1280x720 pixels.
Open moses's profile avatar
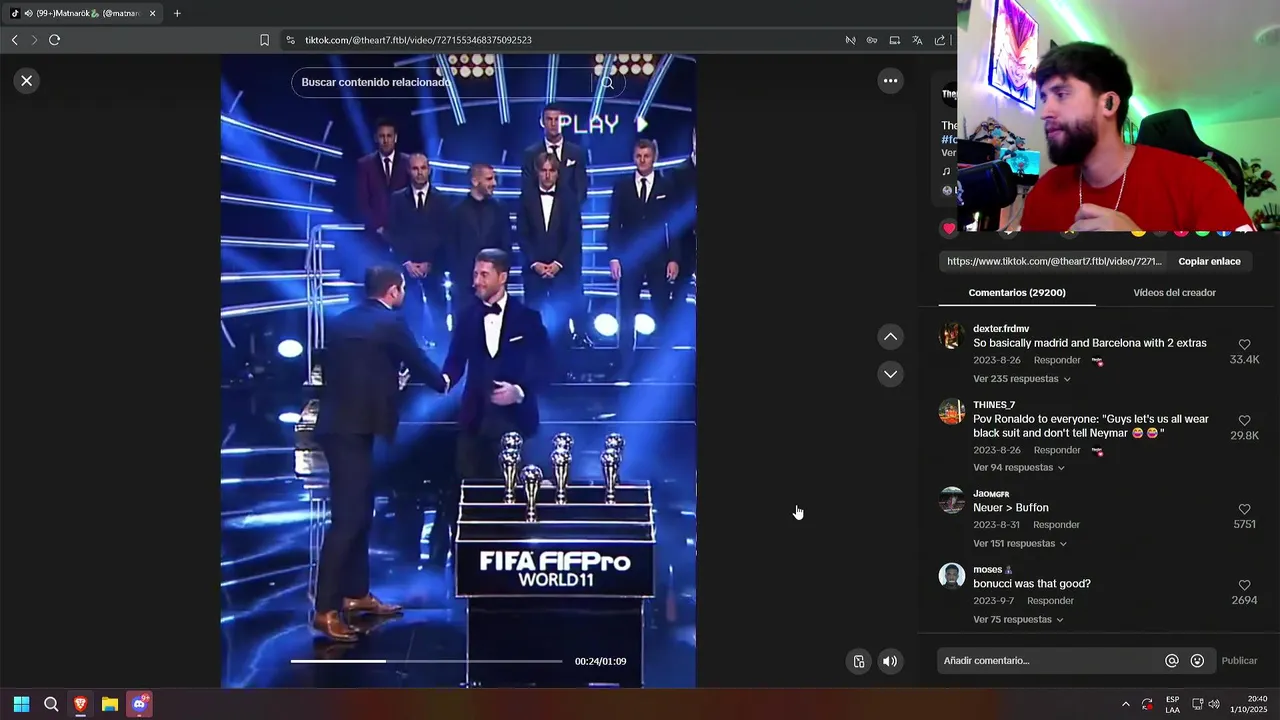click(952, 576)
